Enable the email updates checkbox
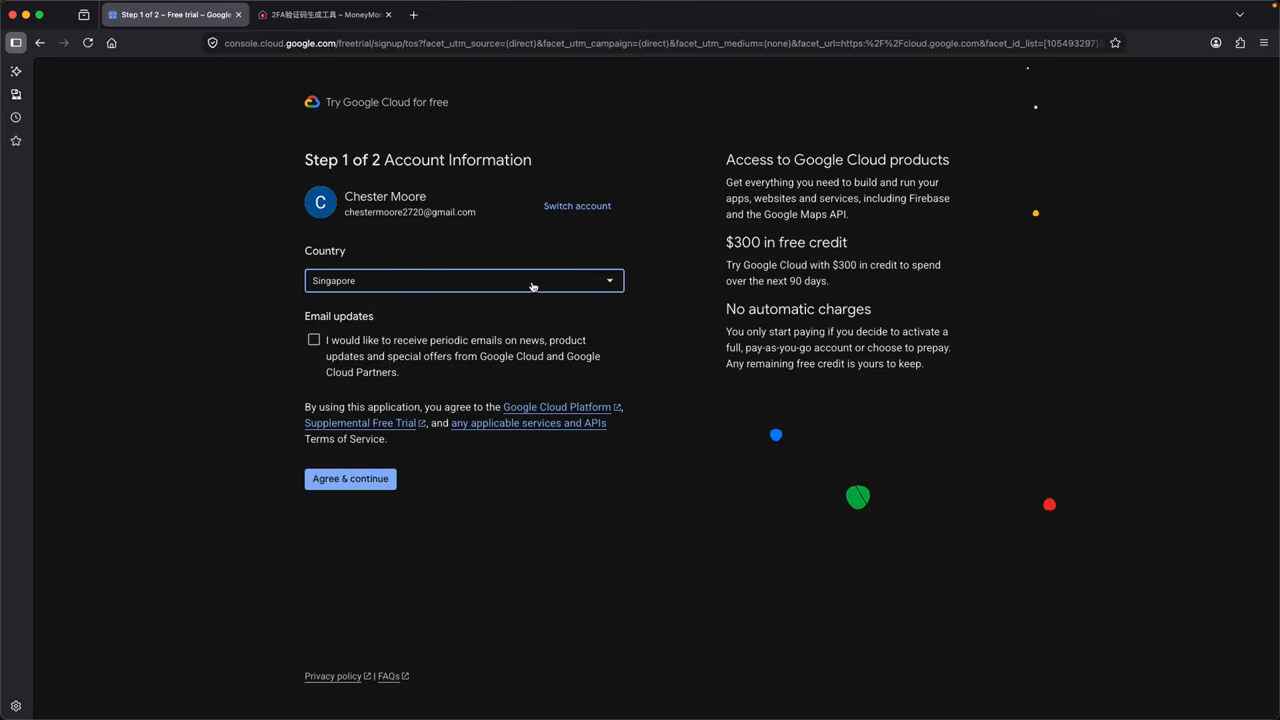Screen dimensions: 1280x720 point(314,340)
